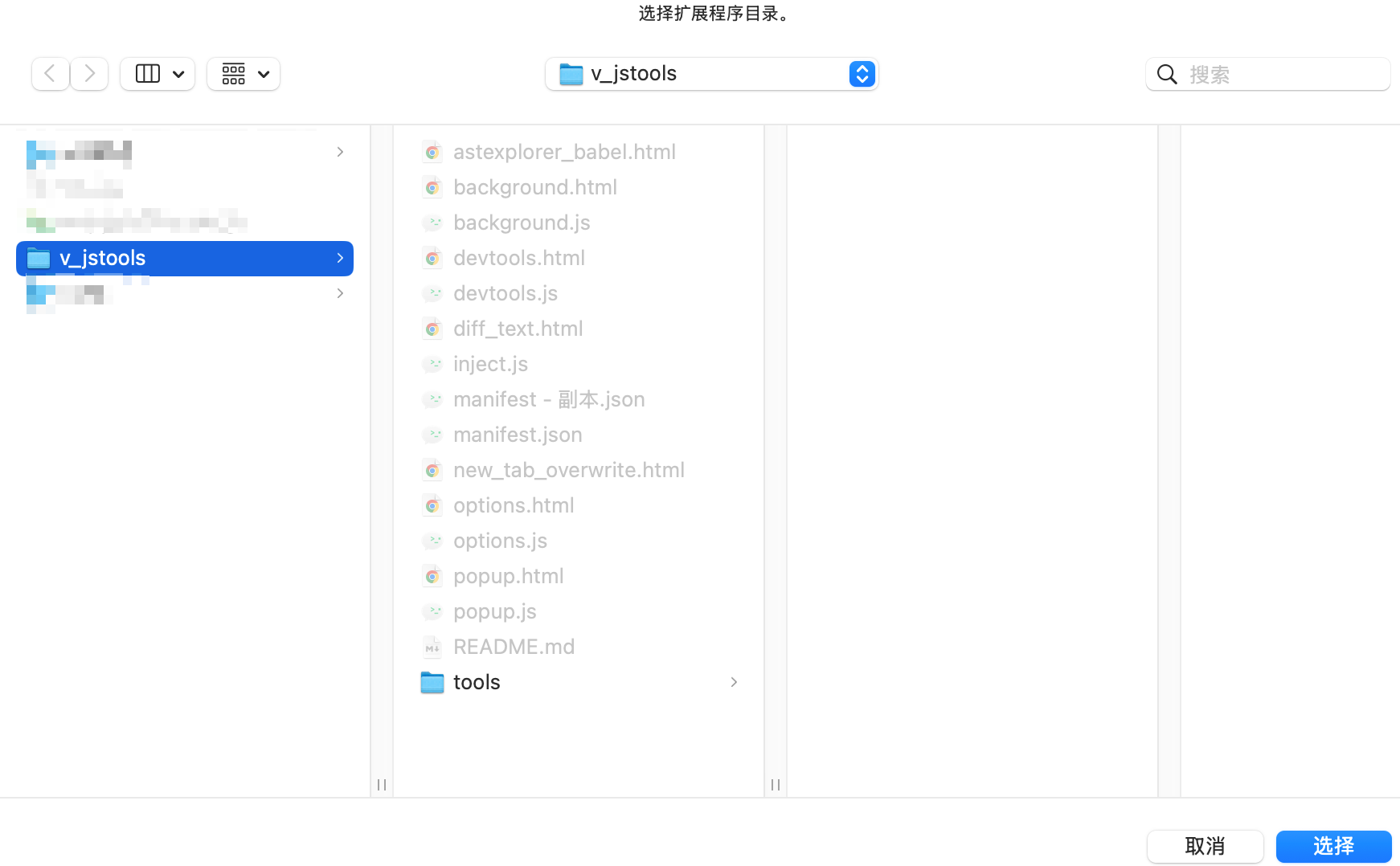Open the grid grouping options icon
This screenshot has width=1400, height=866.
click(x=234, y=74)
